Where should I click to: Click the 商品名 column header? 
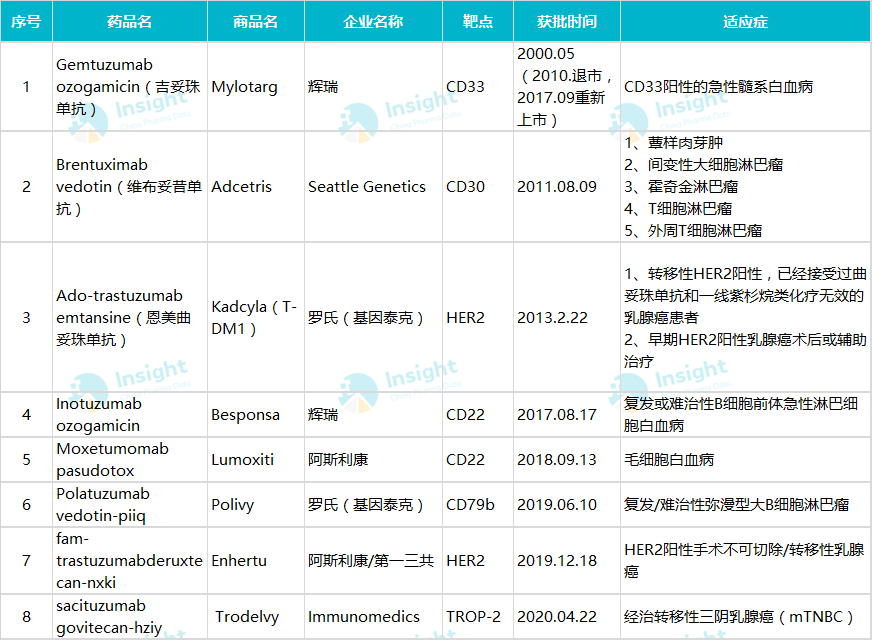coord(256,21)
